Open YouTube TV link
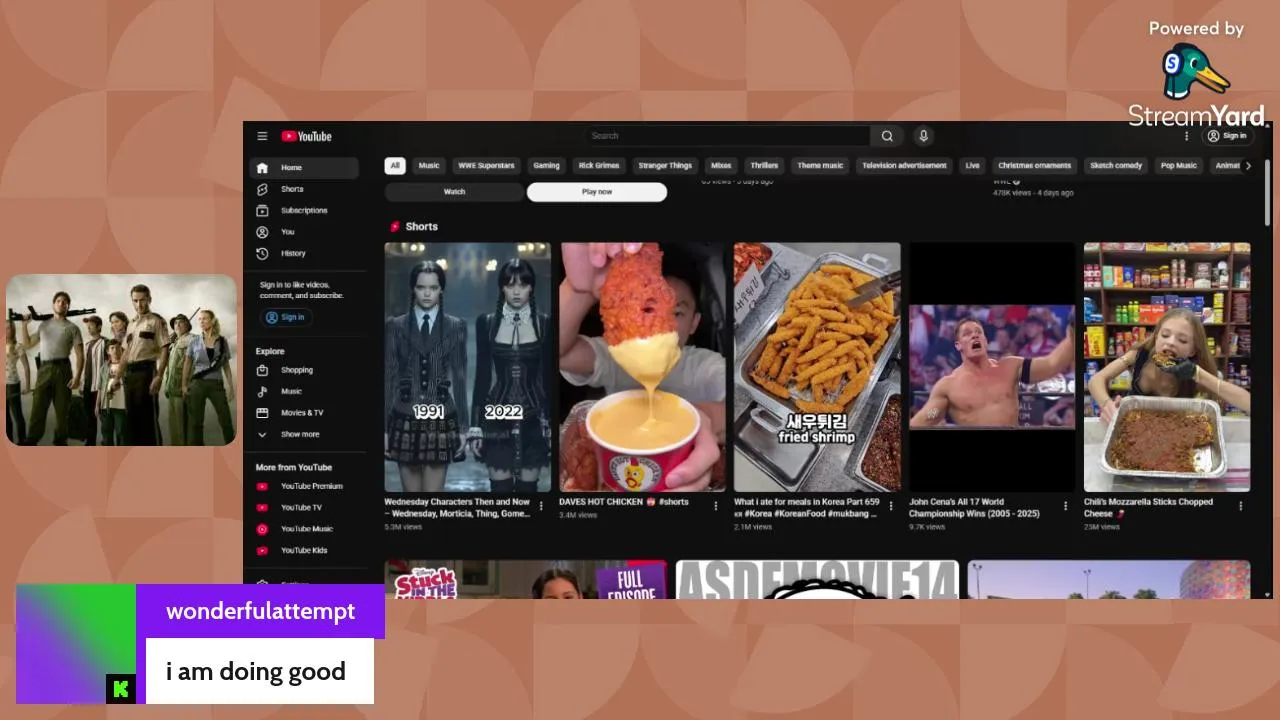Viewport: 1280px width, 720px height. [x=303, y=508]
